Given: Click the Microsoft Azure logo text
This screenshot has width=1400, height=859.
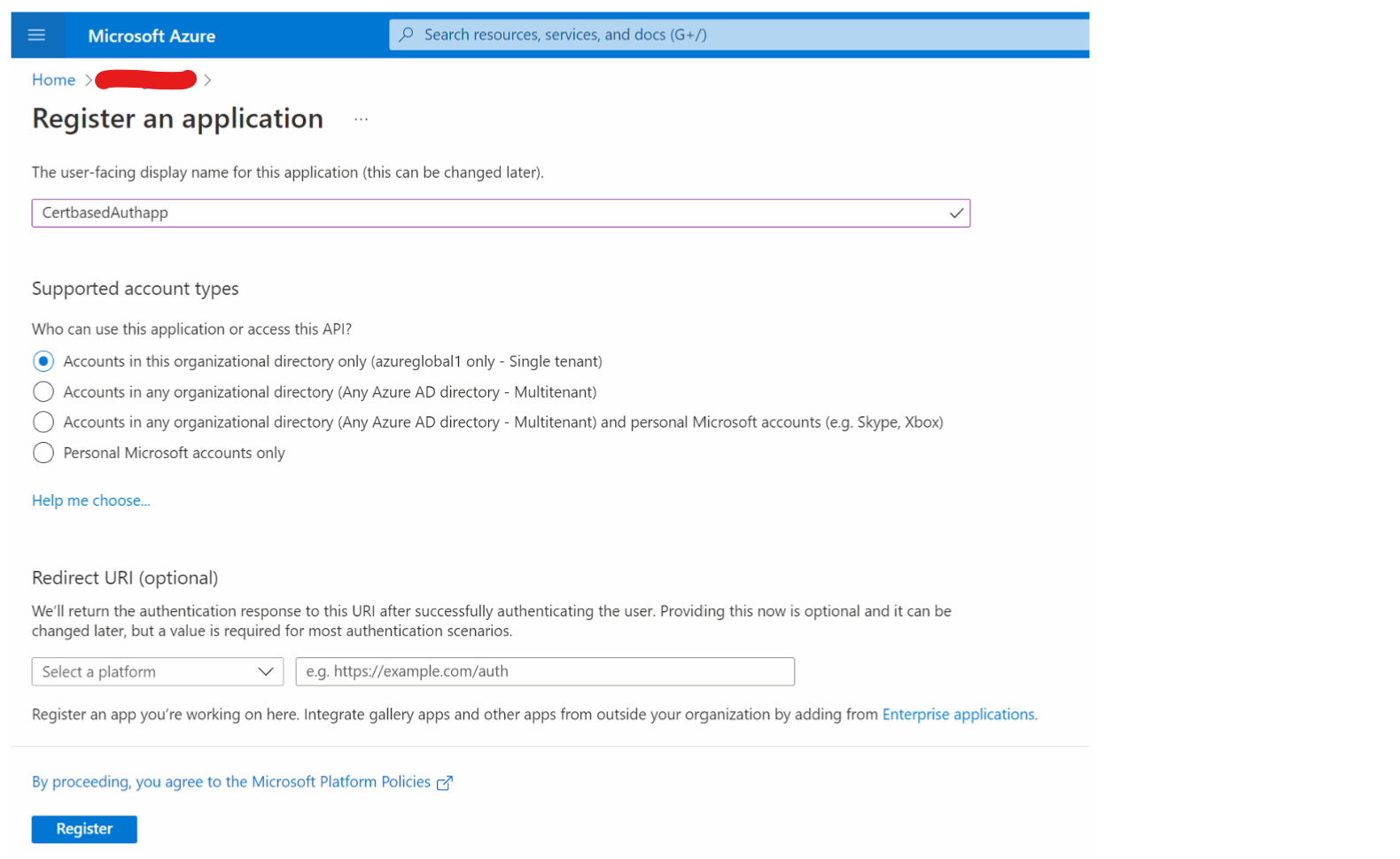Looking at the screenshot, I should [152, 36].
